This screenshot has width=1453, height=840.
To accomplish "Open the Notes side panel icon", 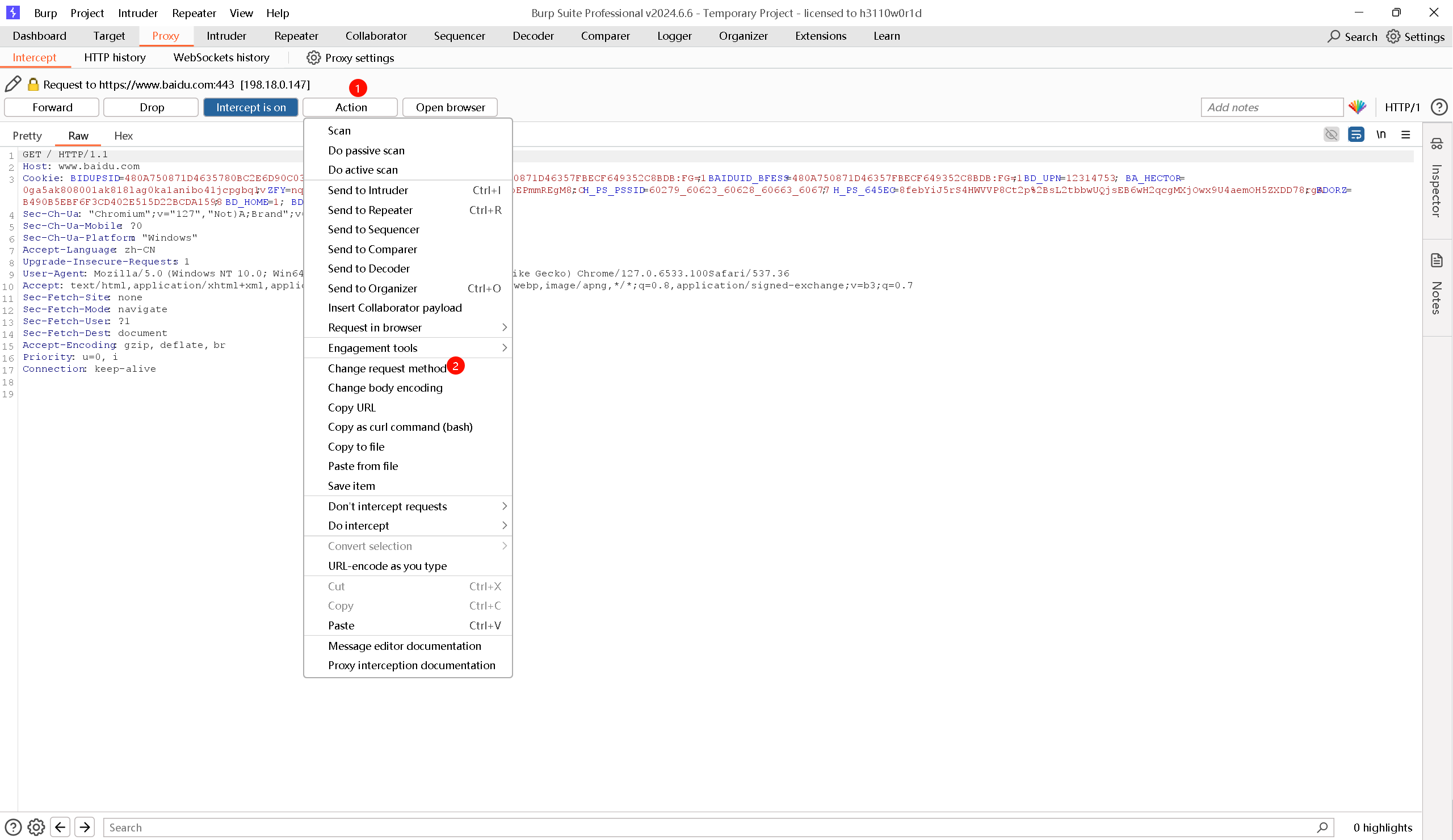I will pyautogui.click(x=1437, y=261).
